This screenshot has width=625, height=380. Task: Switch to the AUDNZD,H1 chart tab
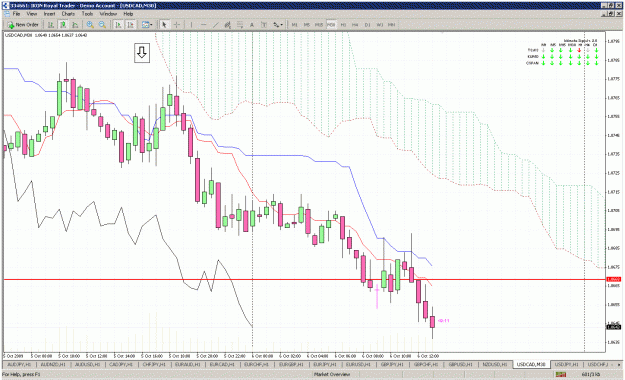(x=53, y=364)
